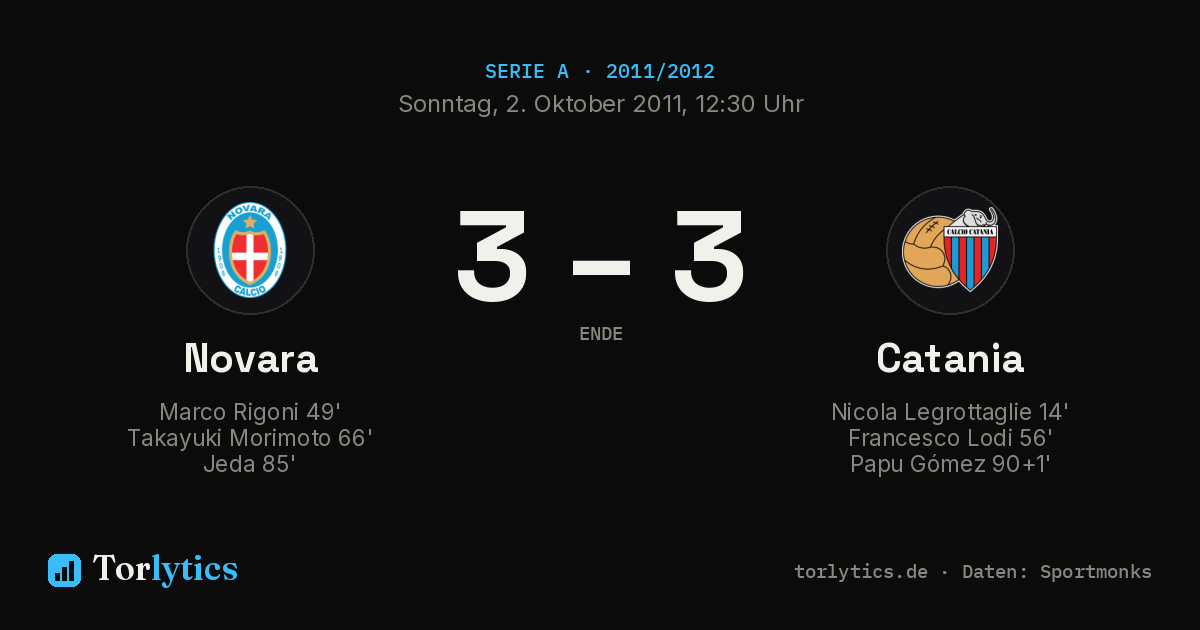Open the torlytics.de website link

[861, 572]
